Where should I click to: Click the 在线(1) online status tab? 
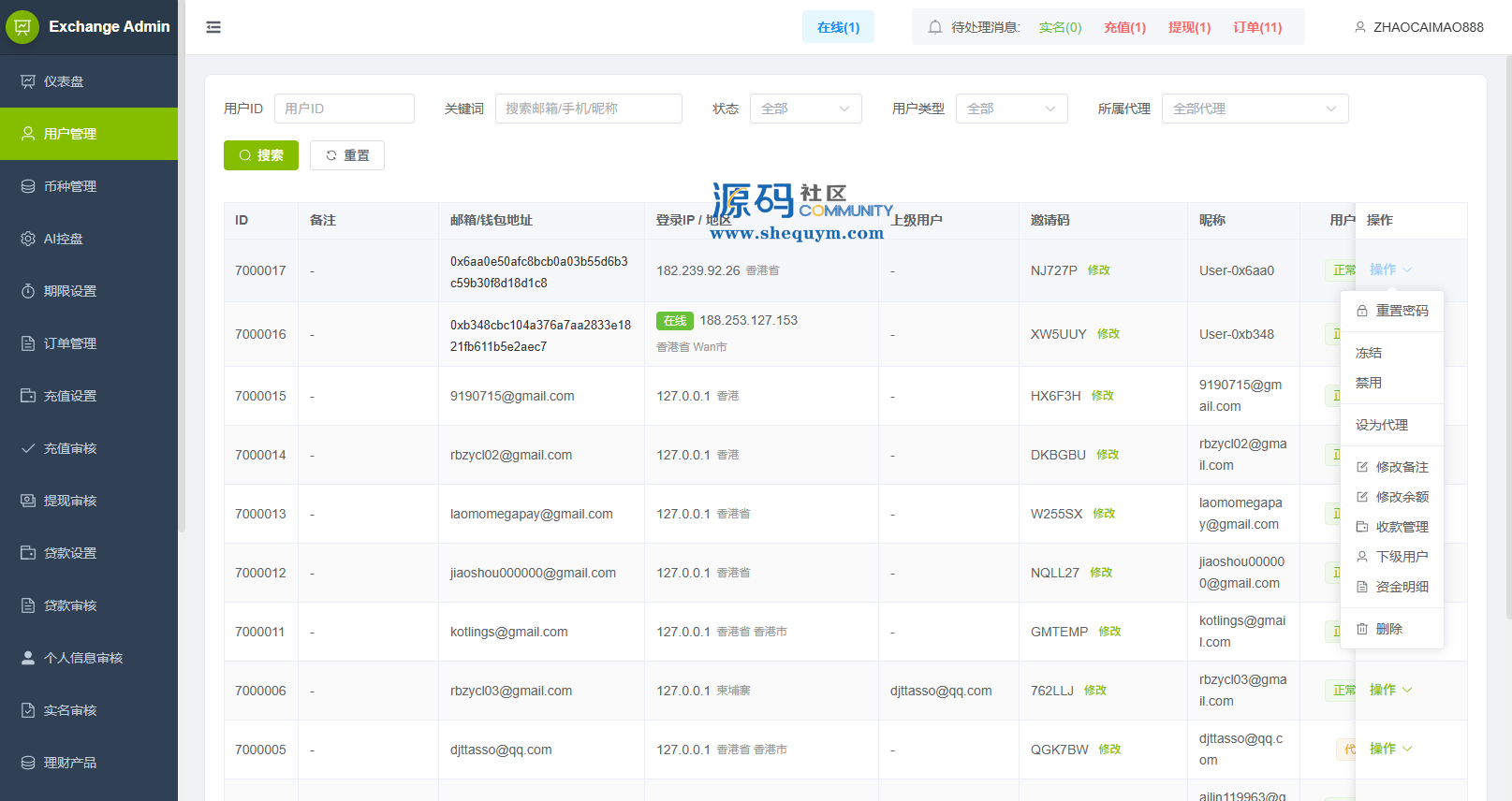[x=838, y=27]
